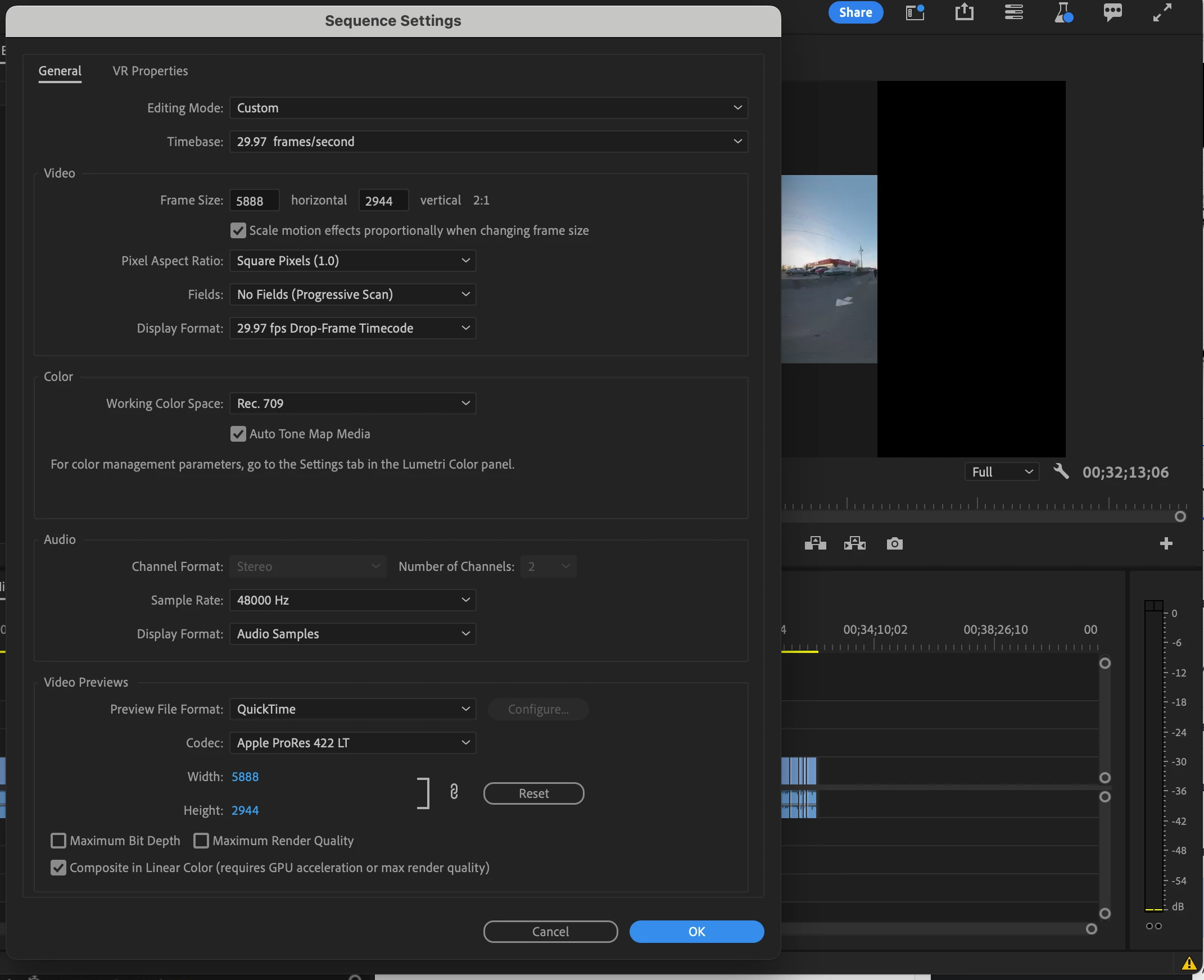Viewport: 1204px width, 980px height.
Task: Click the Export Frame camera icon
Action: tap(894, 543)
